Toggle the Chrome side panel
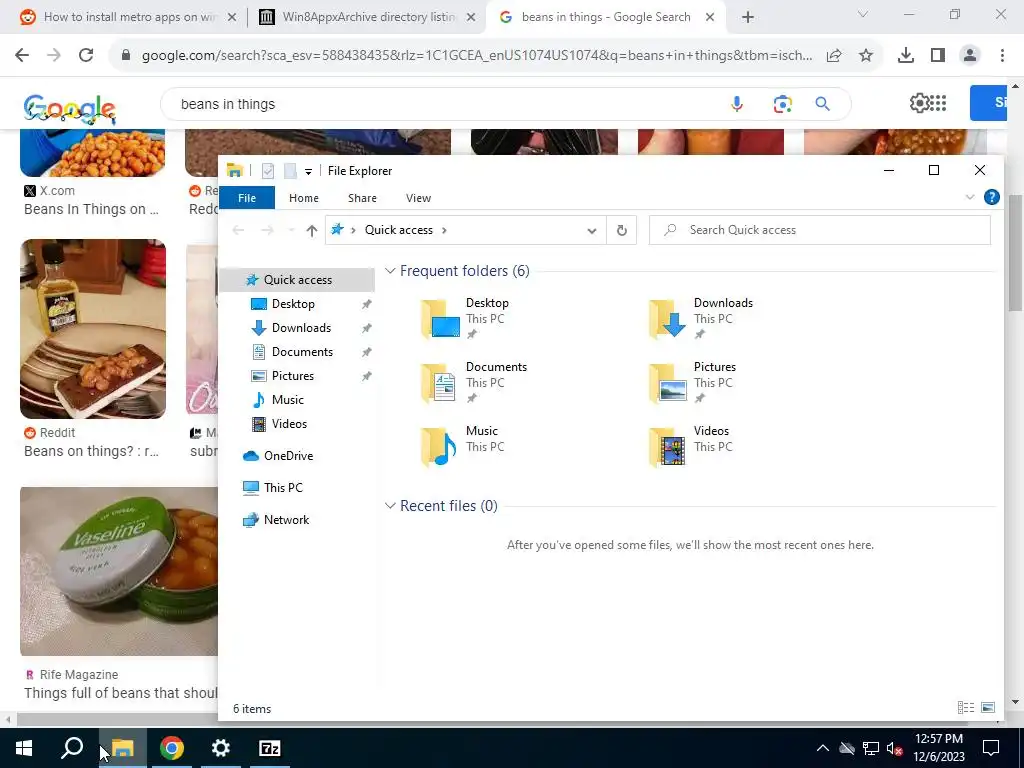Image resolution: width=1024 pixels, height=768 pixels. click(x=938, y=56)
